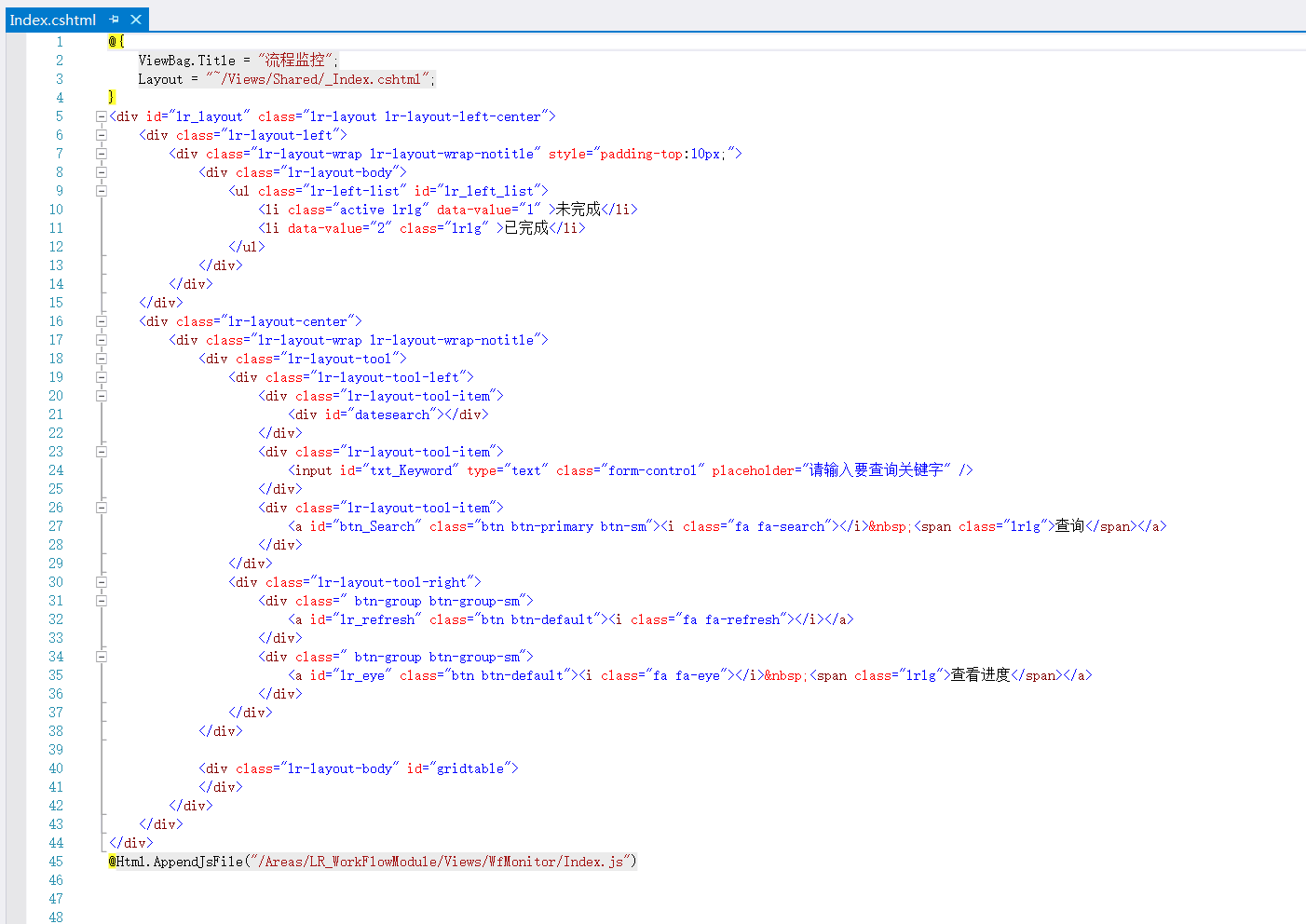Click line number 39 in the margin
The width and height of the screenshot is (1306, 924).
[56, 750]
